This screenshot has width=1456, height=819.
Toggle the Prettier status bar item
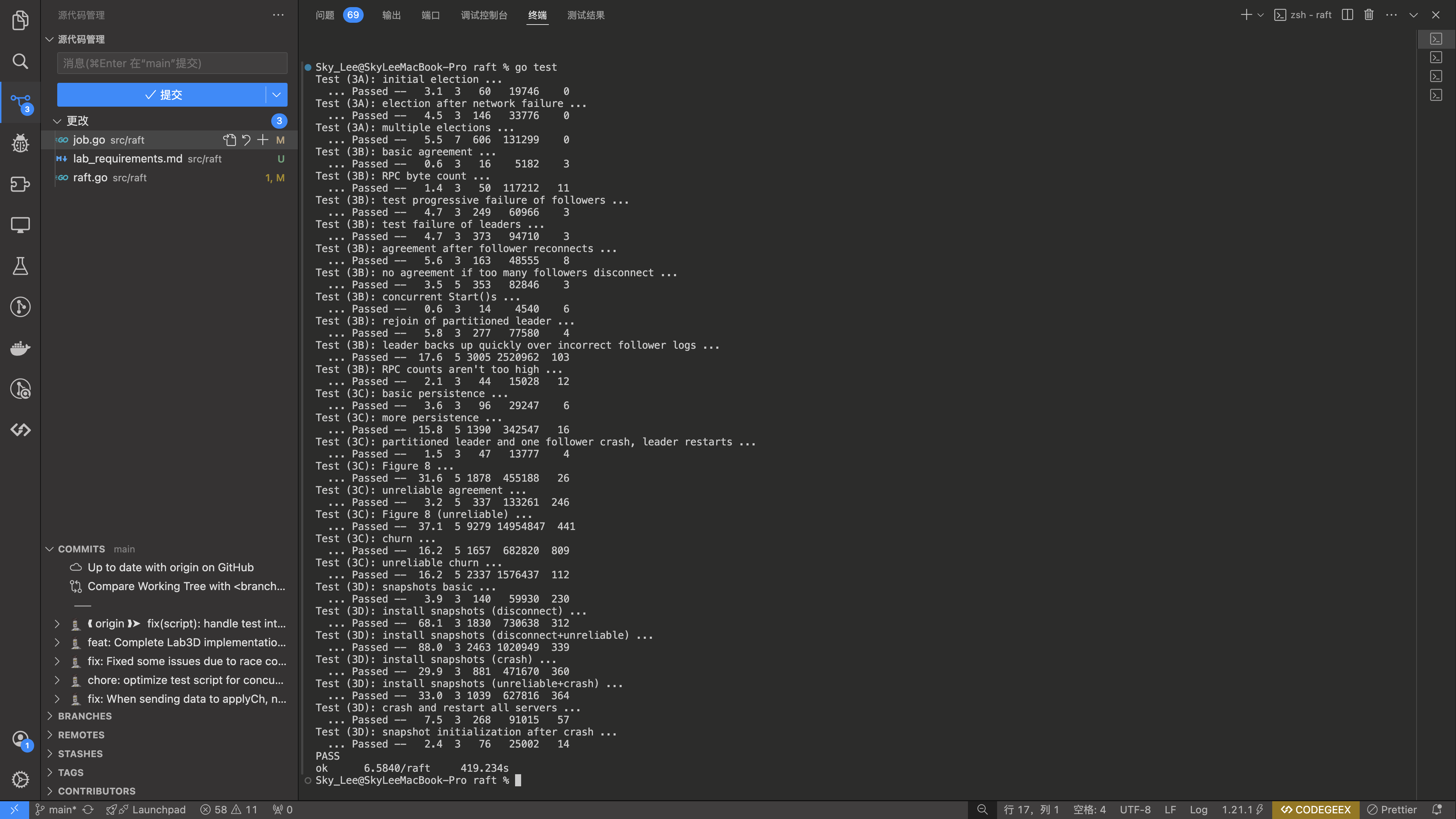pyautogui.click(x=1392, y=809)
